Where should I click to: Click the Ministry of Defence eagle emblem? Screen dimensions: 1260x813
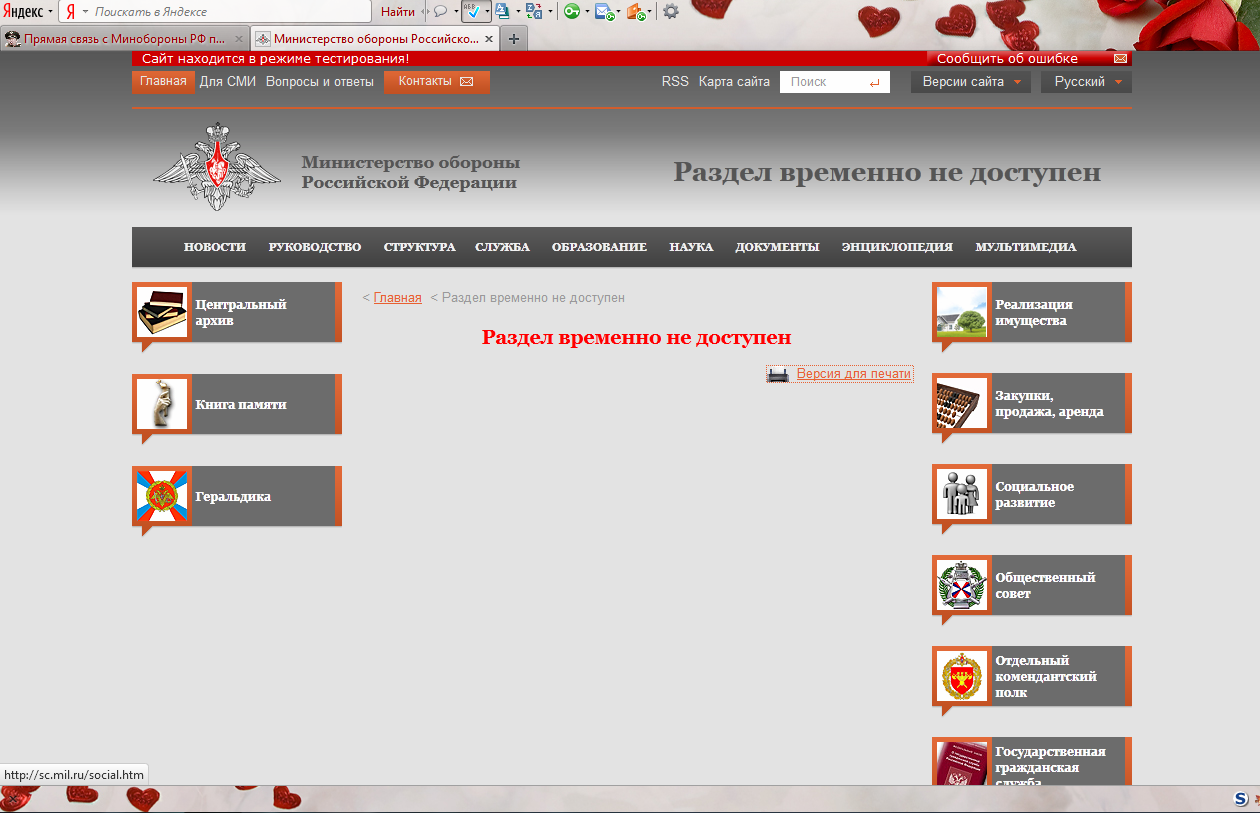click(217, 166)
